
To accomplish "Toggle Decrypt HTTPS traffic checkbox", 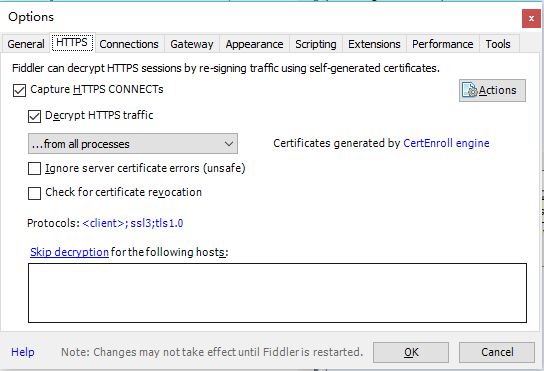I will pos(34,116).
